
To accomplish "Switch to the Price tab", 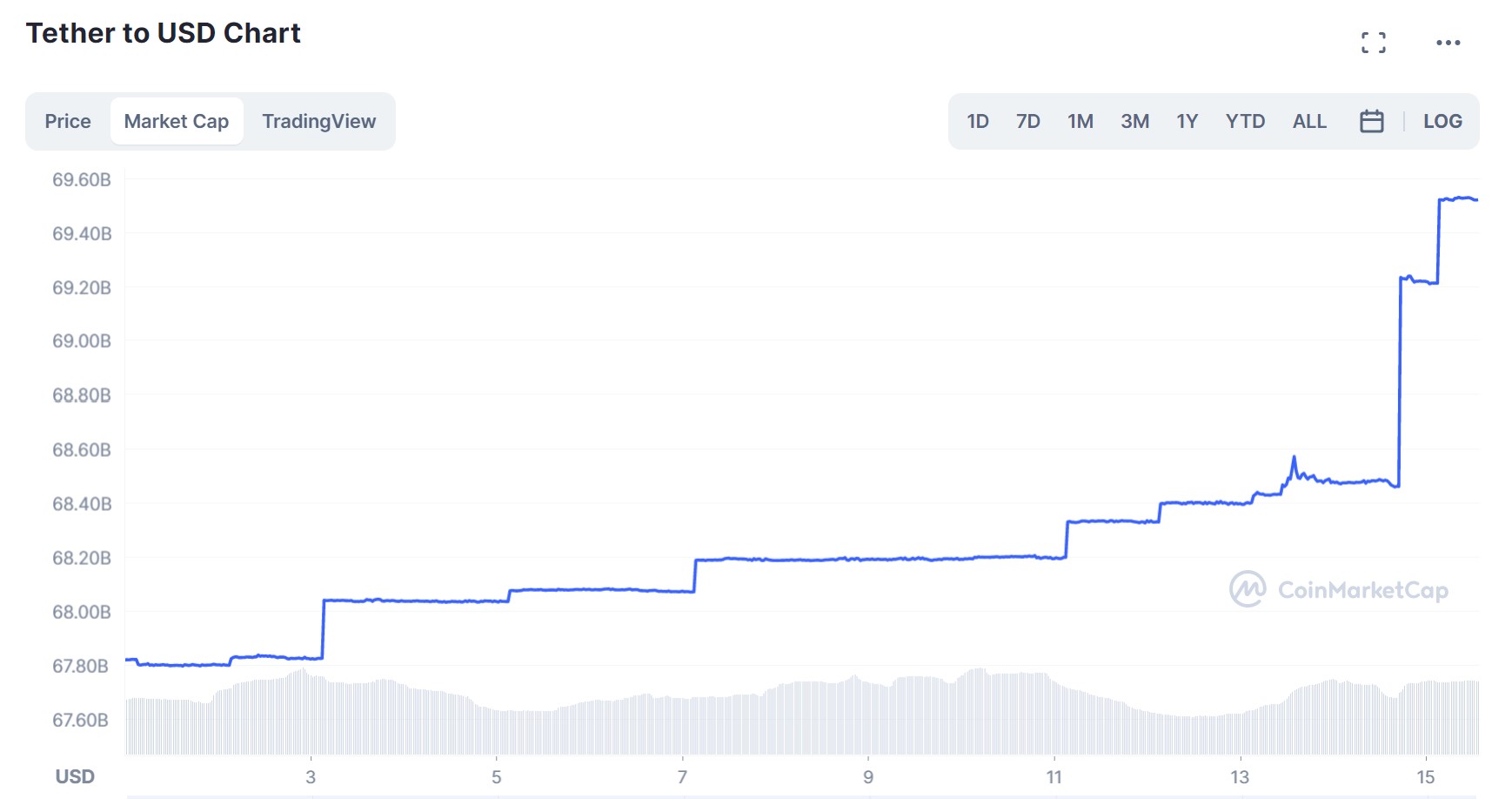I will (68, 121).
